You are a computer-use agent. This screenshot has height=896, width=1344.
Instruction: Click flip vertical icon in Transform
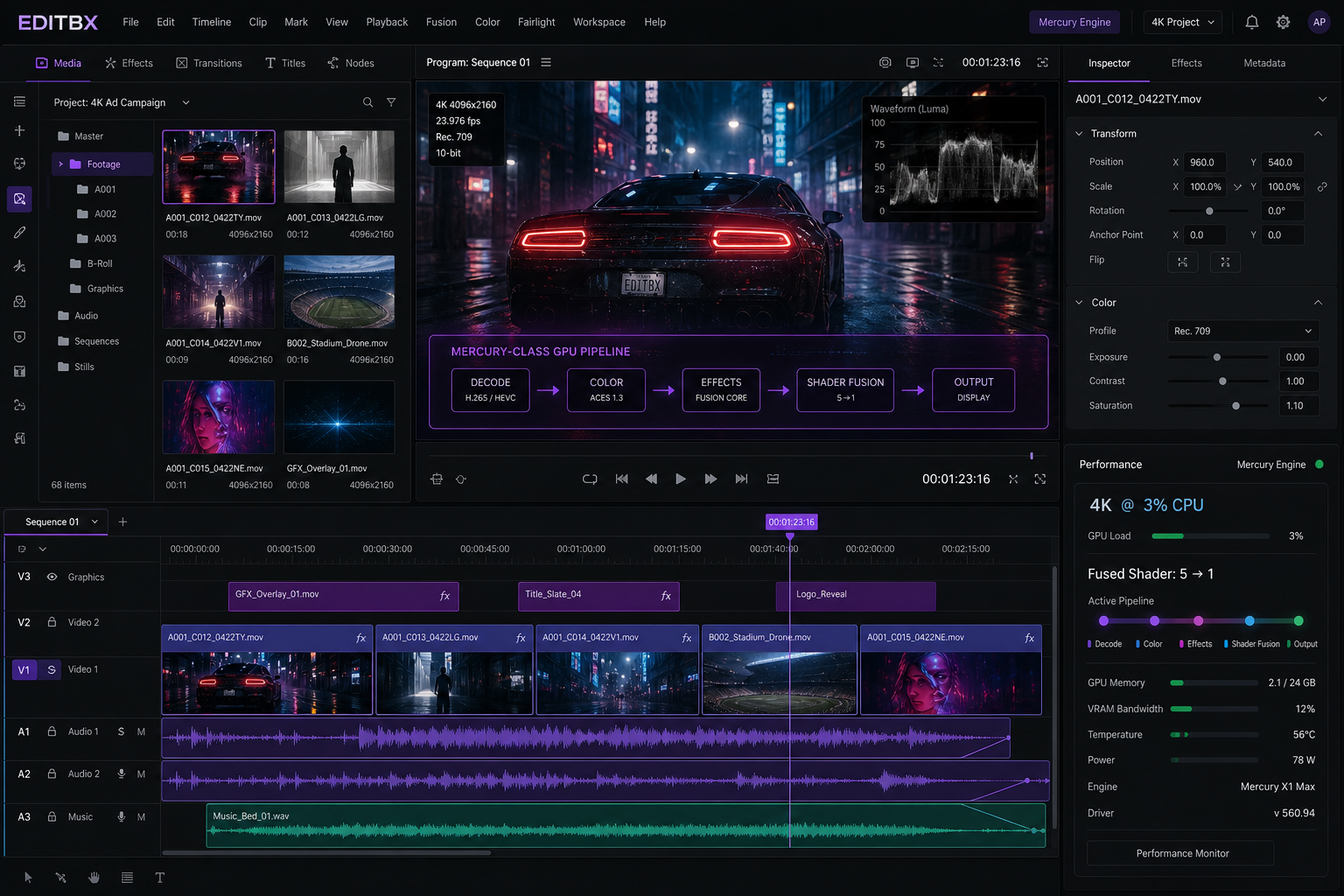point(1225,261)
